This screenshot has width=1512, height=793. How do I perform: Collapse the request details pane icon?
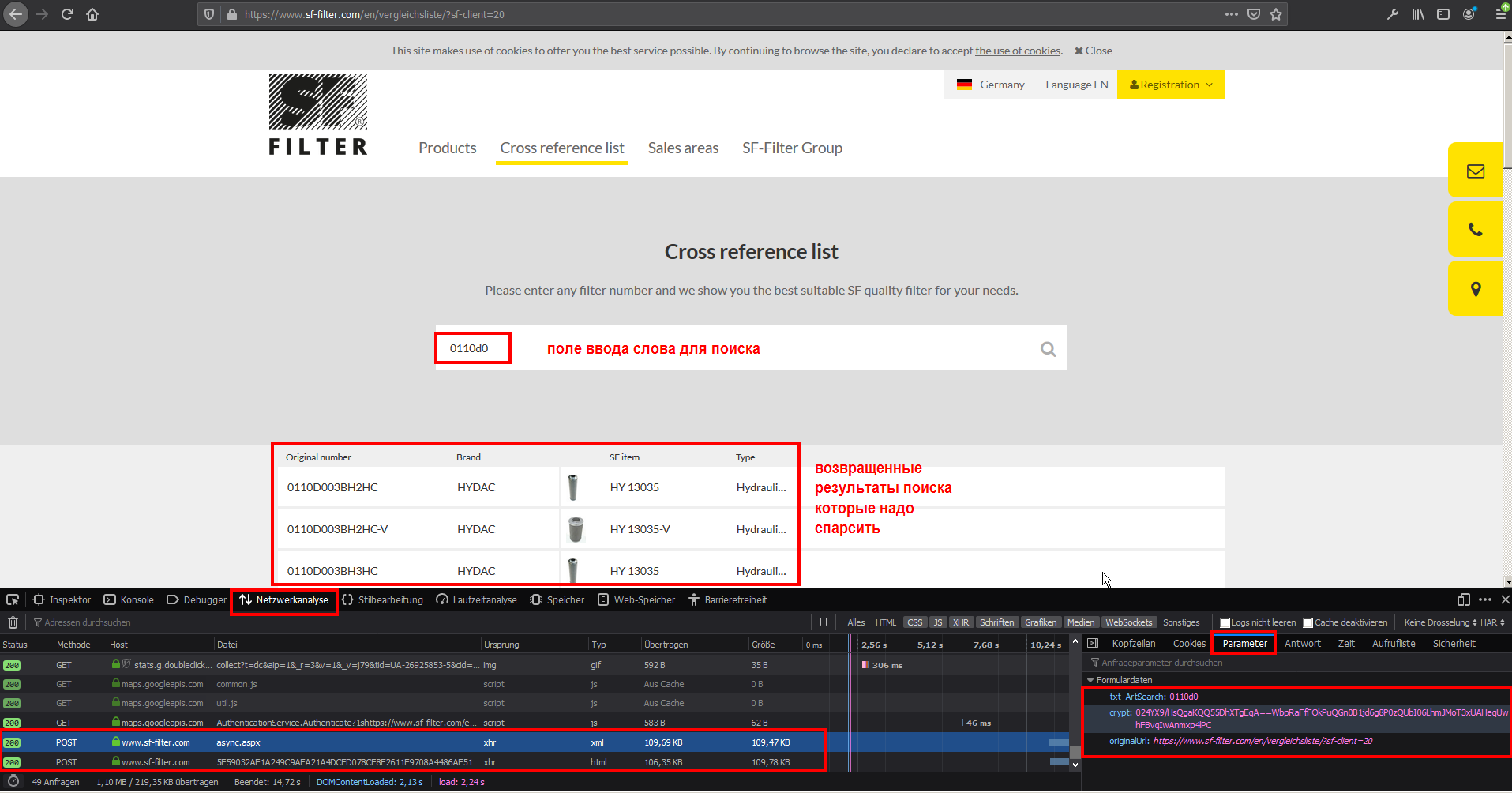coord(1093,643)
